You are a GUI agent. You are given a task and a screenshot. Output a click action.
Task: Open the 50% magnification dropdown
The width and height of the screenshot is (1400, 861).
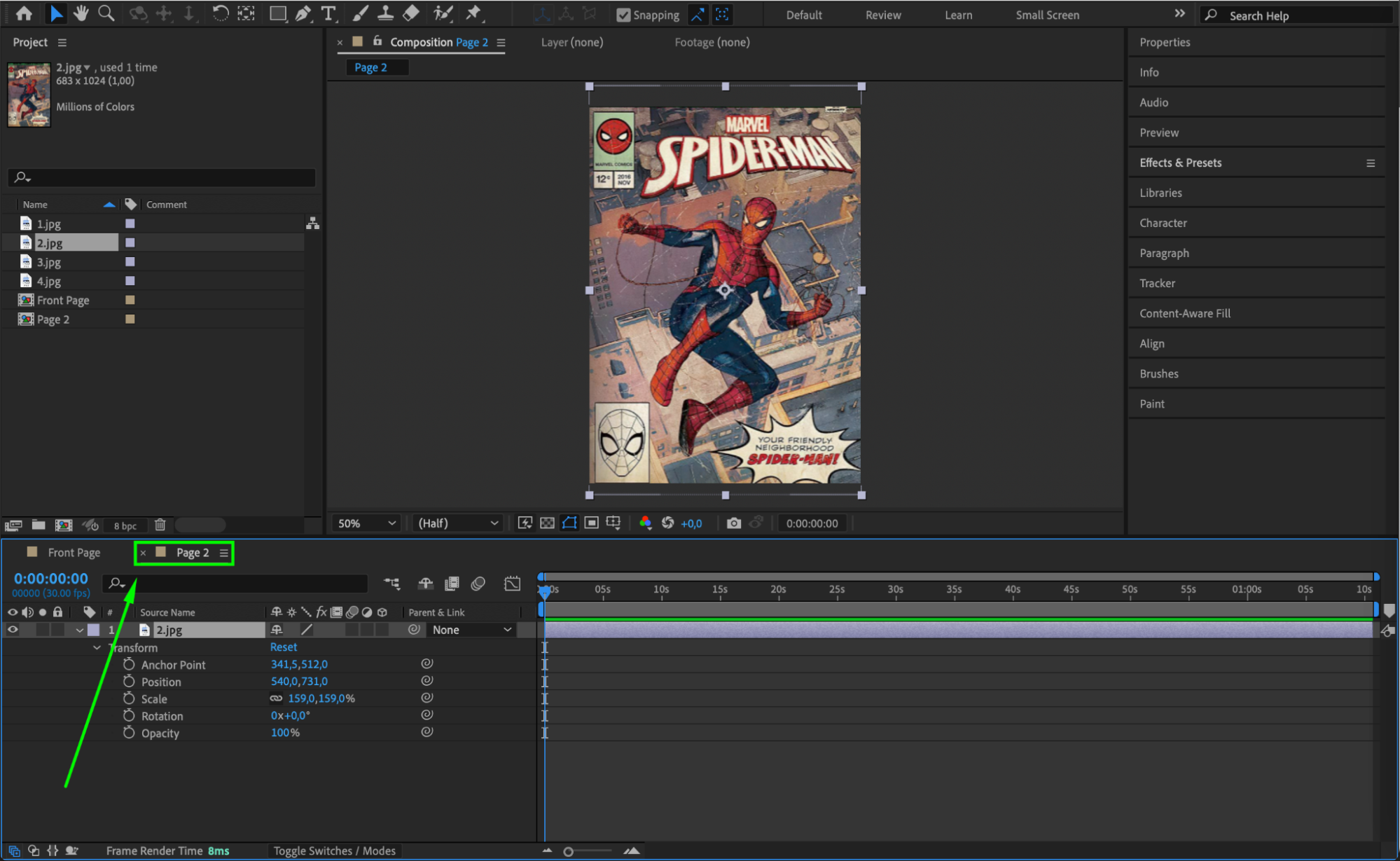[367, 523]
